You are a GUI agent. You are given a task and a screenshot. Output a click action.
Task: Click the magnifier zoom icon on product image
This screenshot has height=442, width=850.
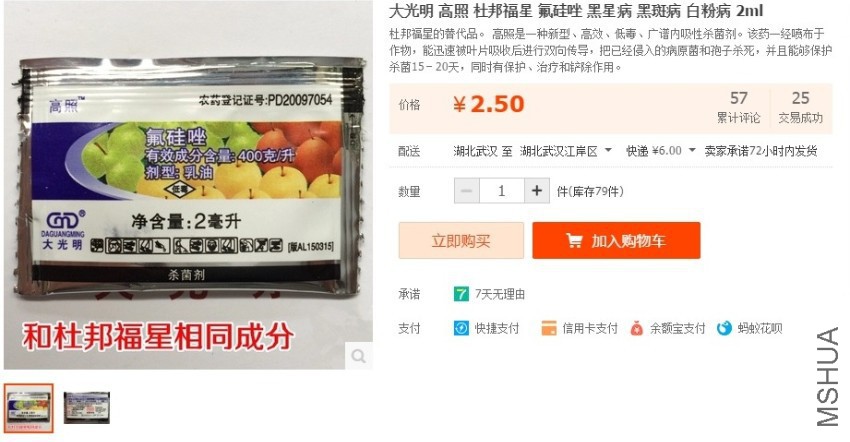[x=358, y=356]
